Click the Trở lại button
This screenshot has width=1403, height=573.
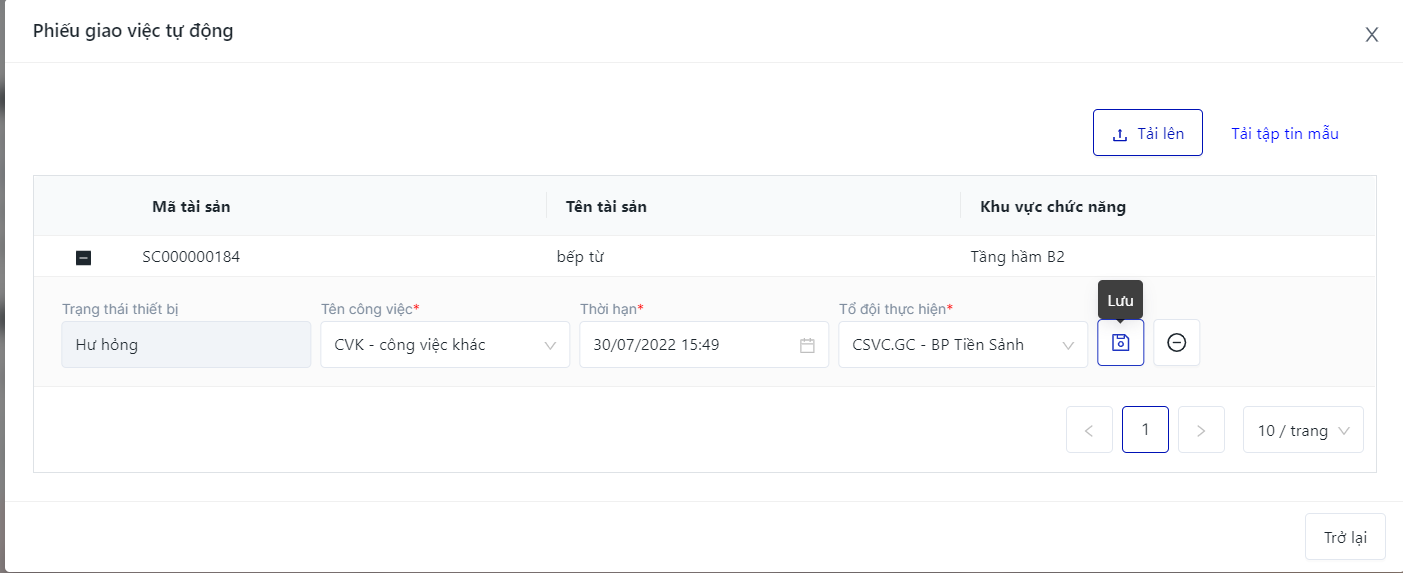[x=1345, y=537]
